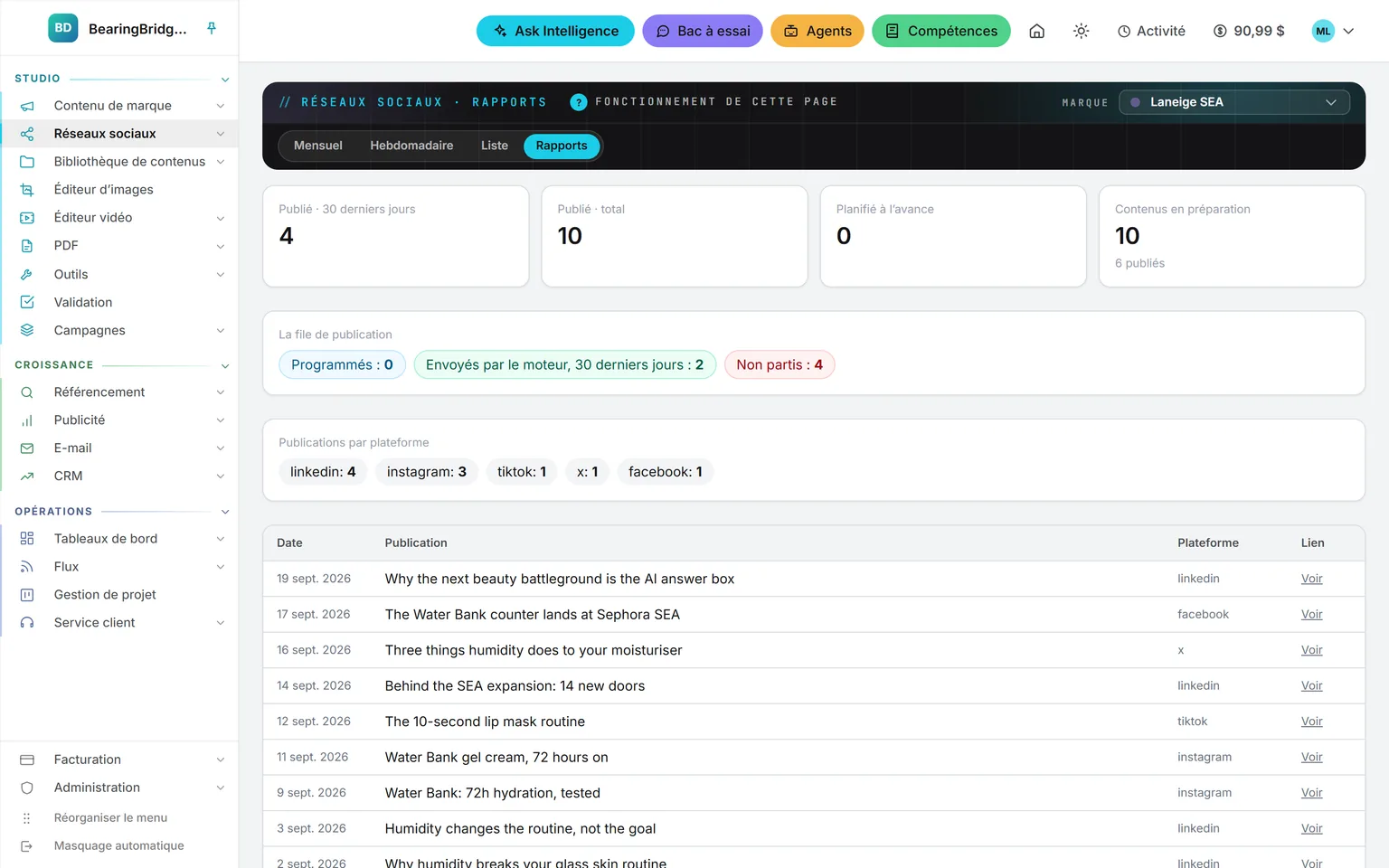Click the pin icon beside BearingBridge workspace name
The width and height of the screenshot is (1389, 868).
coord(212,28)
